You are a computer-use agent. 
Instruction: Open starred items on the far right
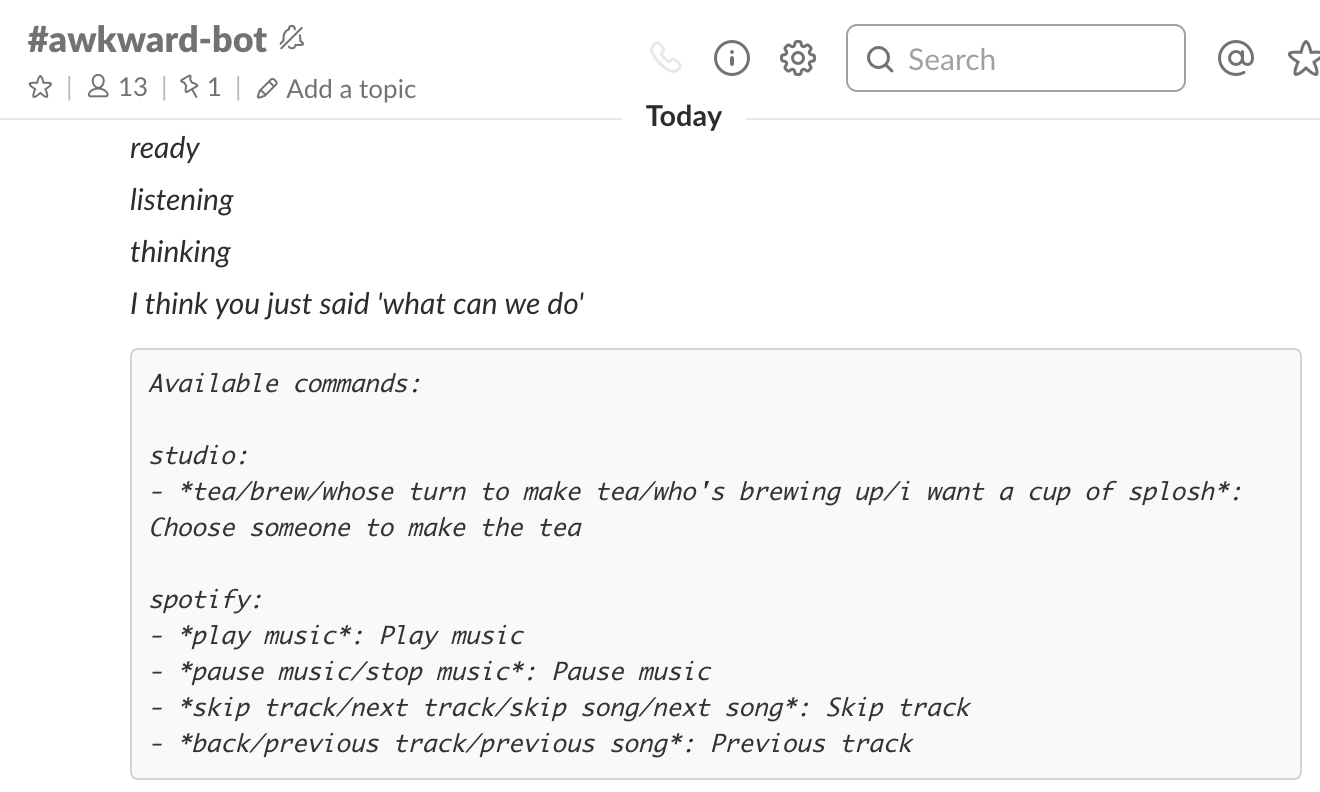(x=1303, y=59)
